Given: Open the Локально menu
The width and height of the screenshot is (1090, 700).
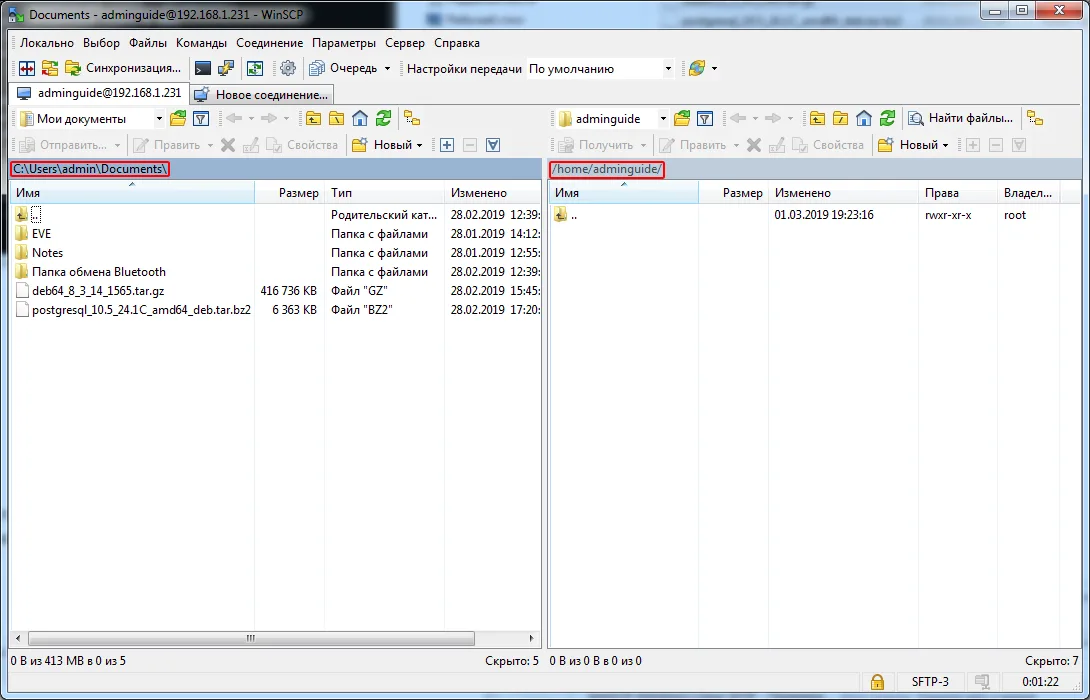Looking at the screenshot, I should (47, 43).
